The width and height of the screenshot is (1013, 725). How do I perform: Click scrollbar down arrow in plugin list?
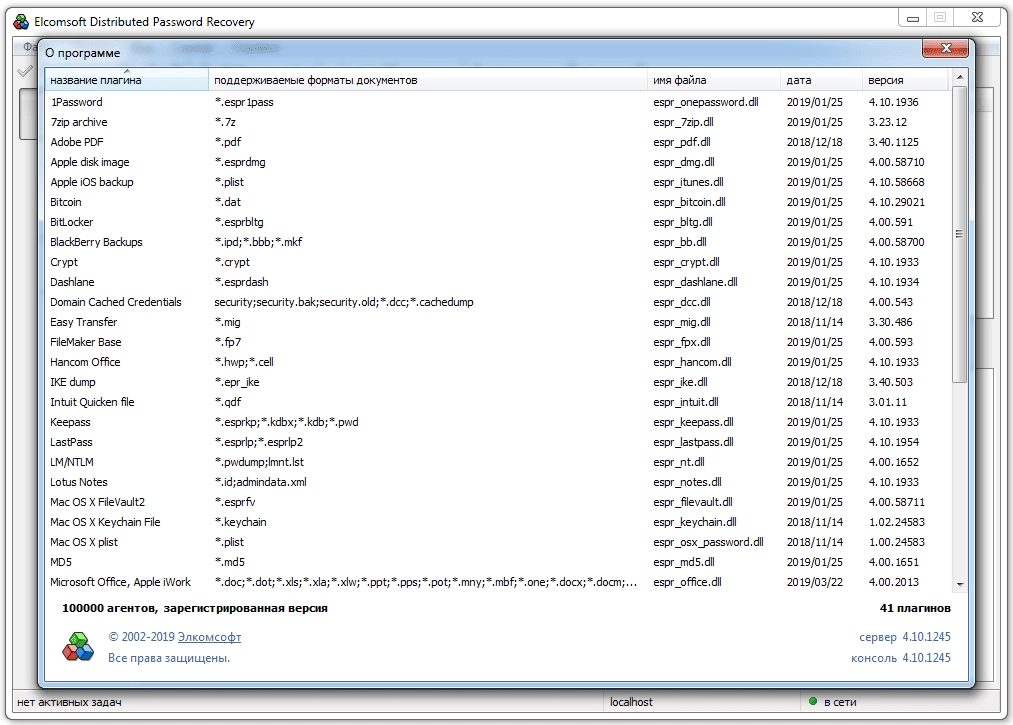tap(960, 584)
